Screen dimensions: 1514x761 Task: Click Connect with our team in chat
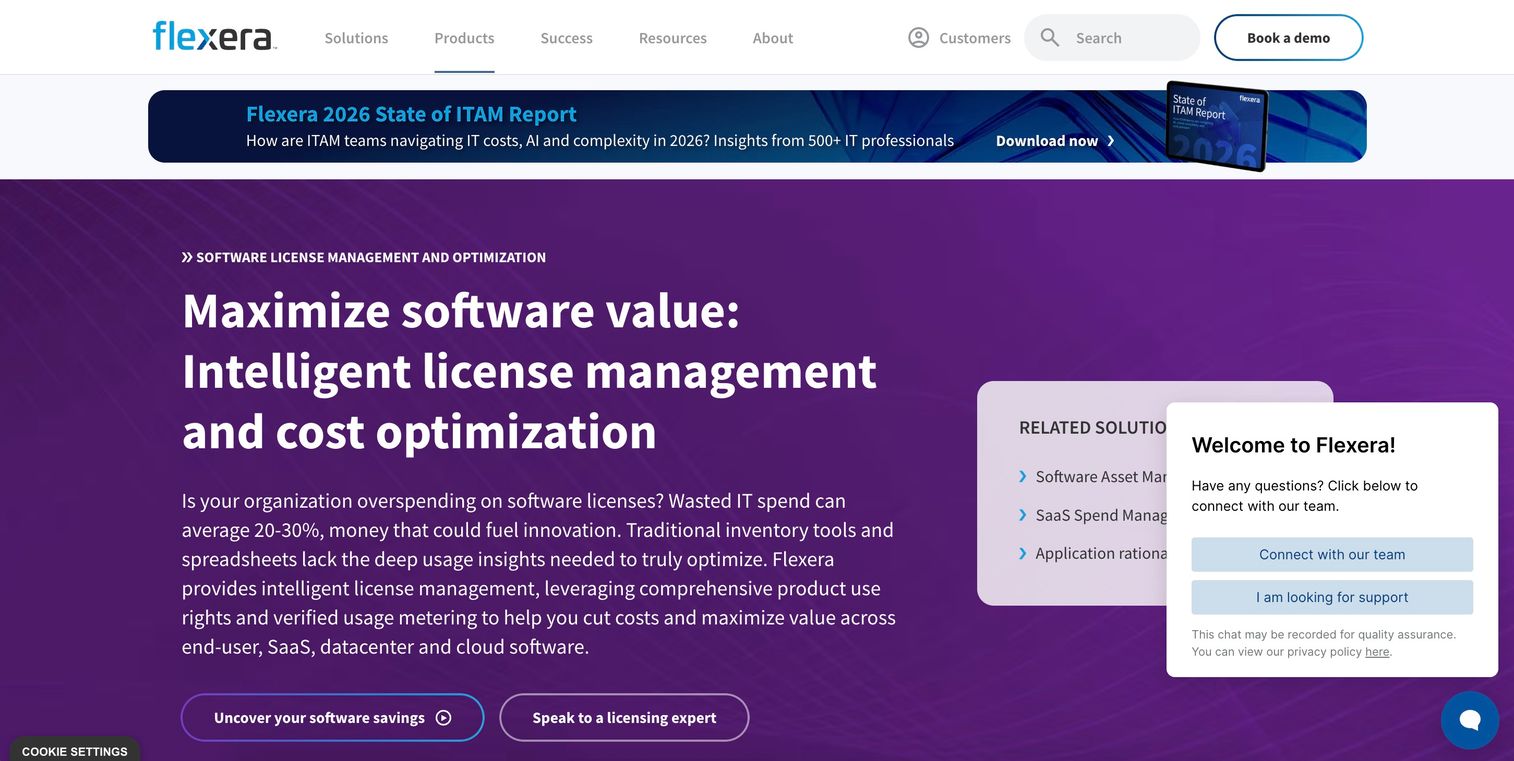click(1332, 555)
